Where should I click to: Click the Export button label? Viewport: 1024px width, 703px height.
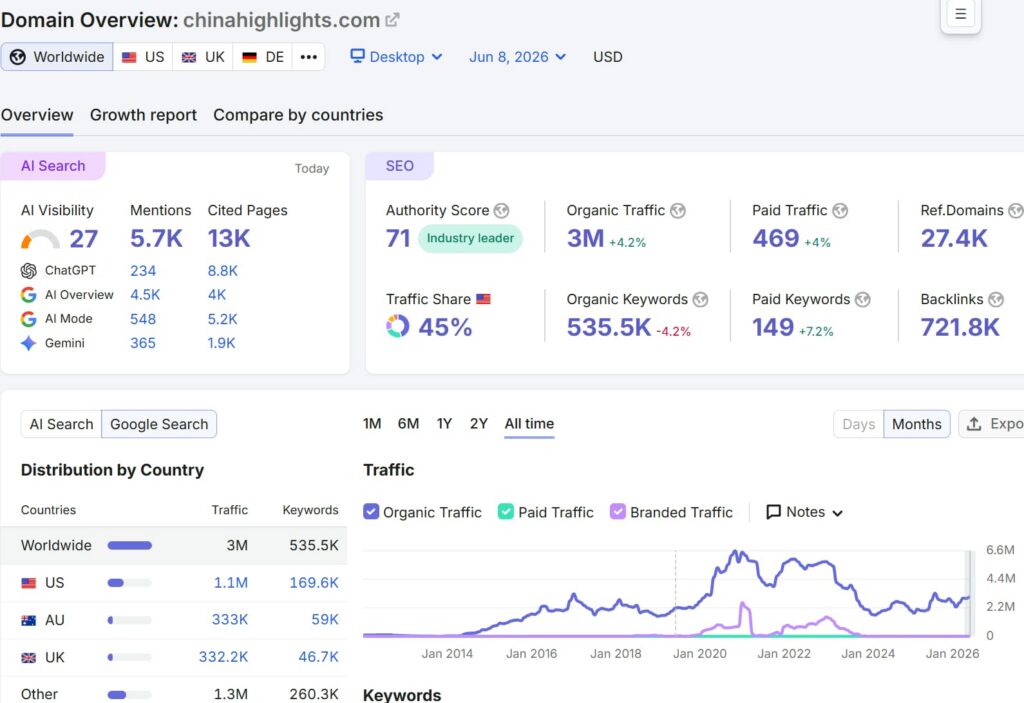(1006, 424)
